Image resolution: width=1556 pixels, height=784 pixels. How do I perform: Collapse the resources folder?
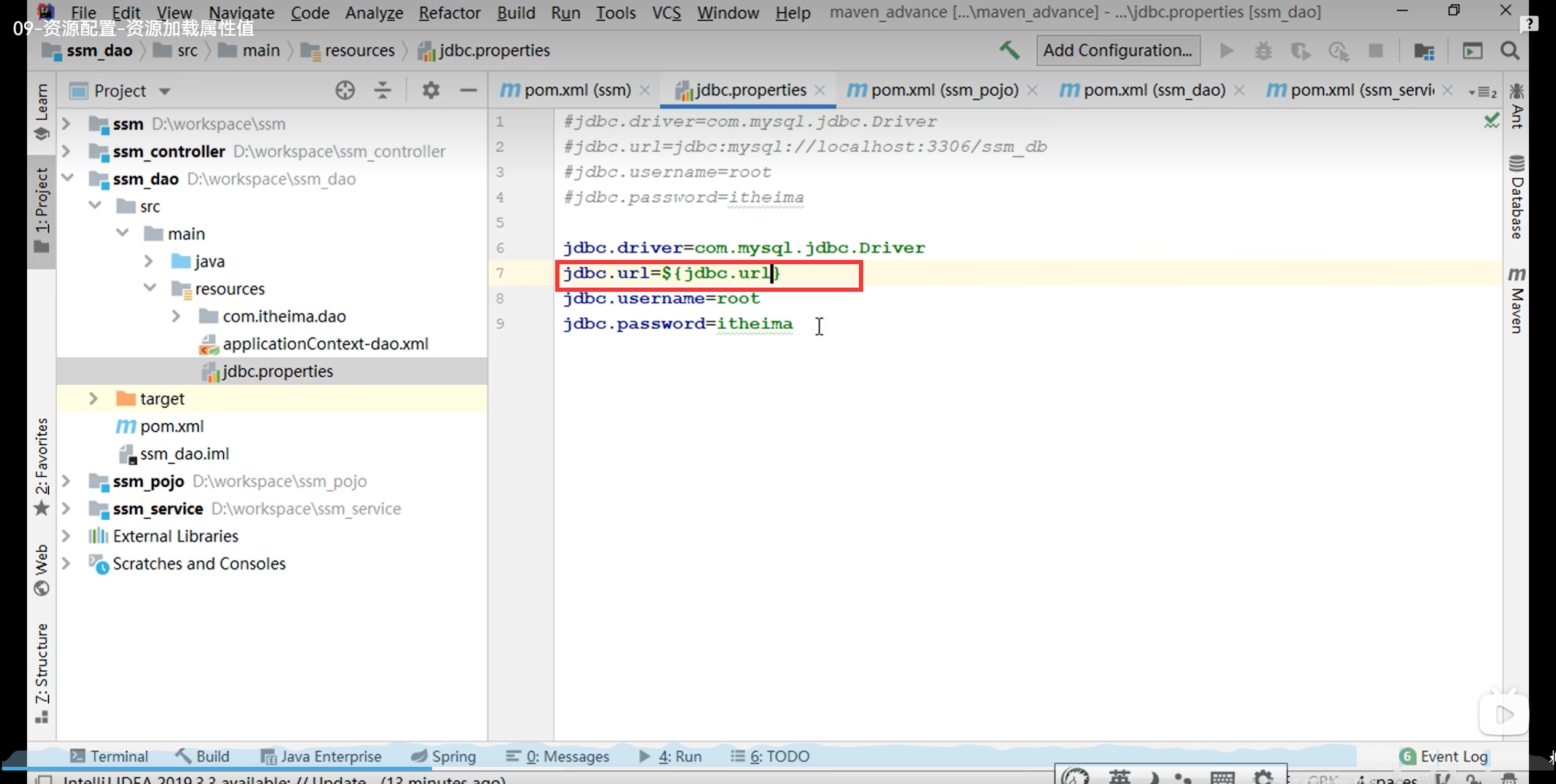[x=149, y=288]
